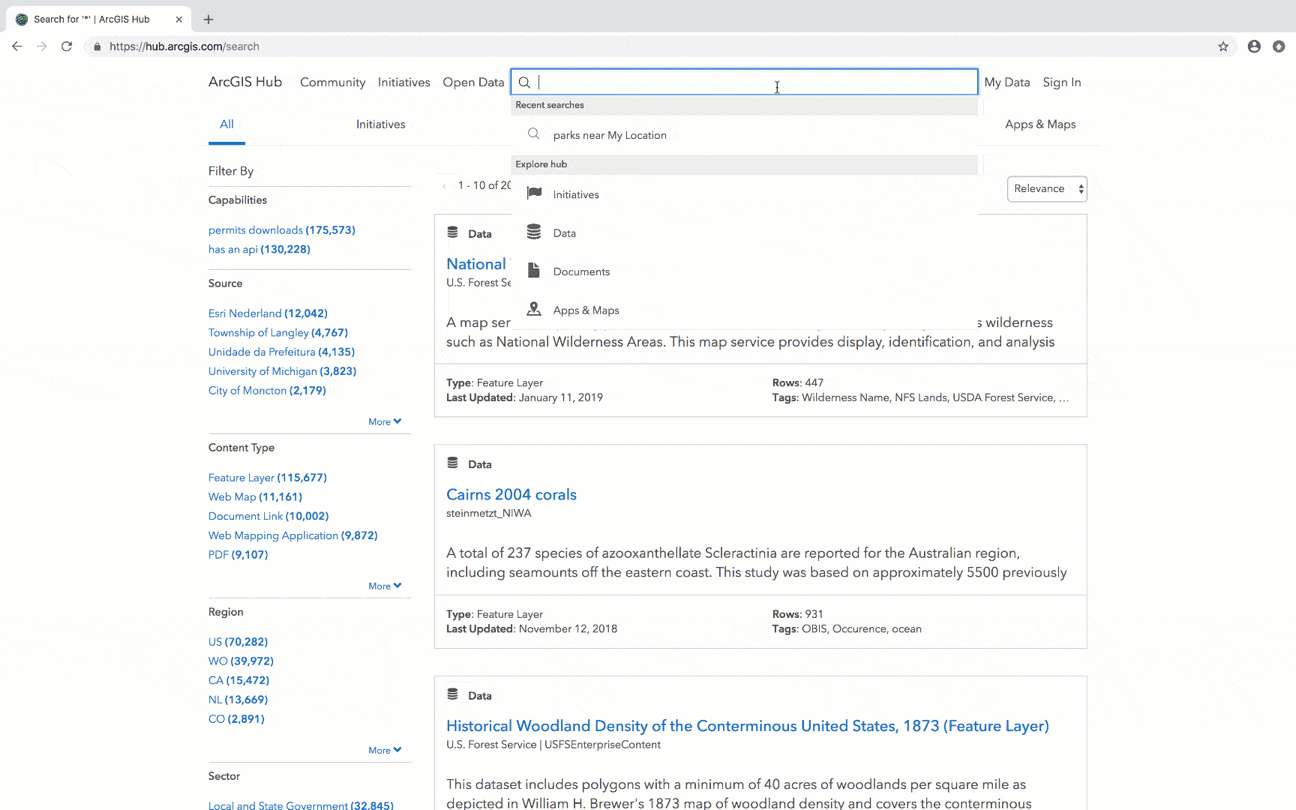
Task: Click the flag icon beside Initiatives suggestion
Action: pyautogui.click(x=533, y=193)
